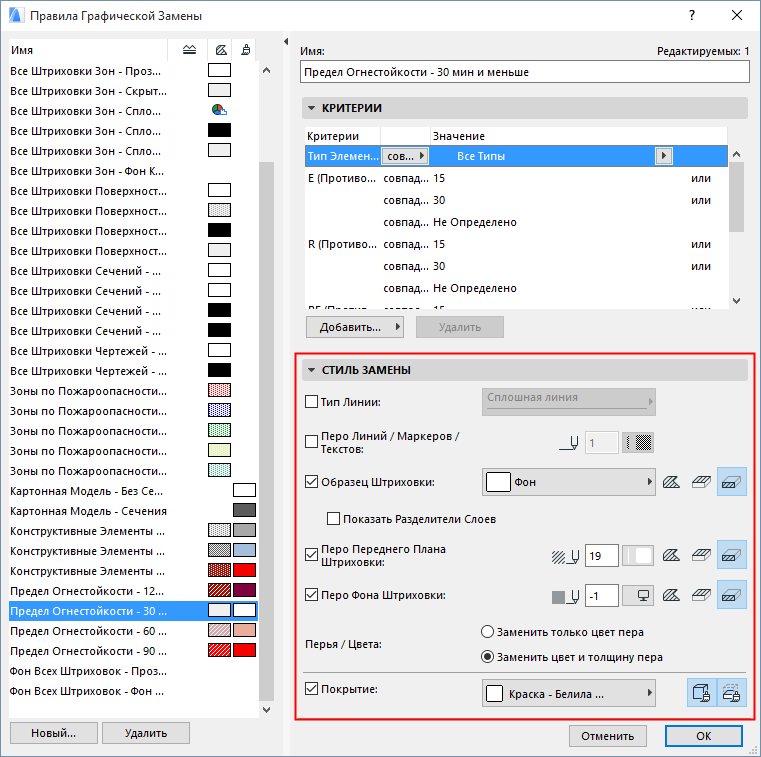Toggle first surface override icon beside Покрытие

(x=702, y=692)
